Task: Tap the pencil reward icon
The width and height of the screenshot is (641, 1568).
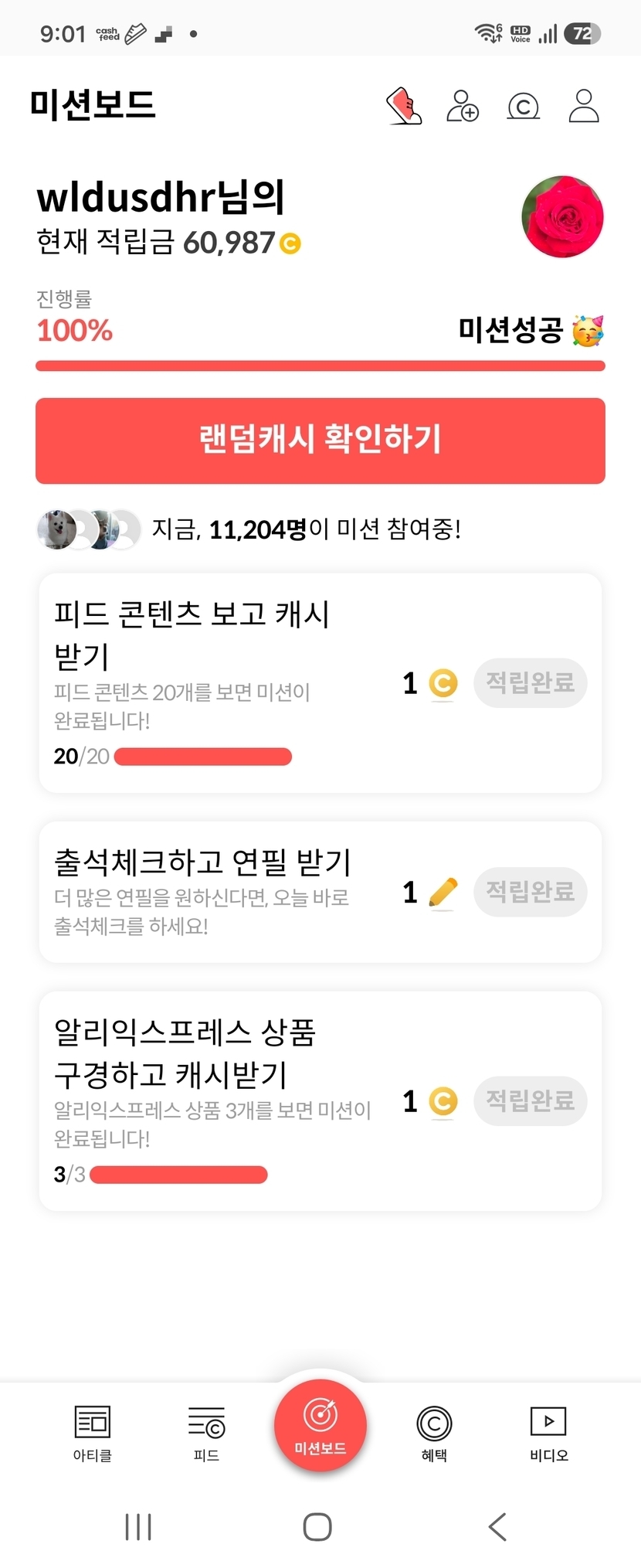Action: tap(443, 893)
